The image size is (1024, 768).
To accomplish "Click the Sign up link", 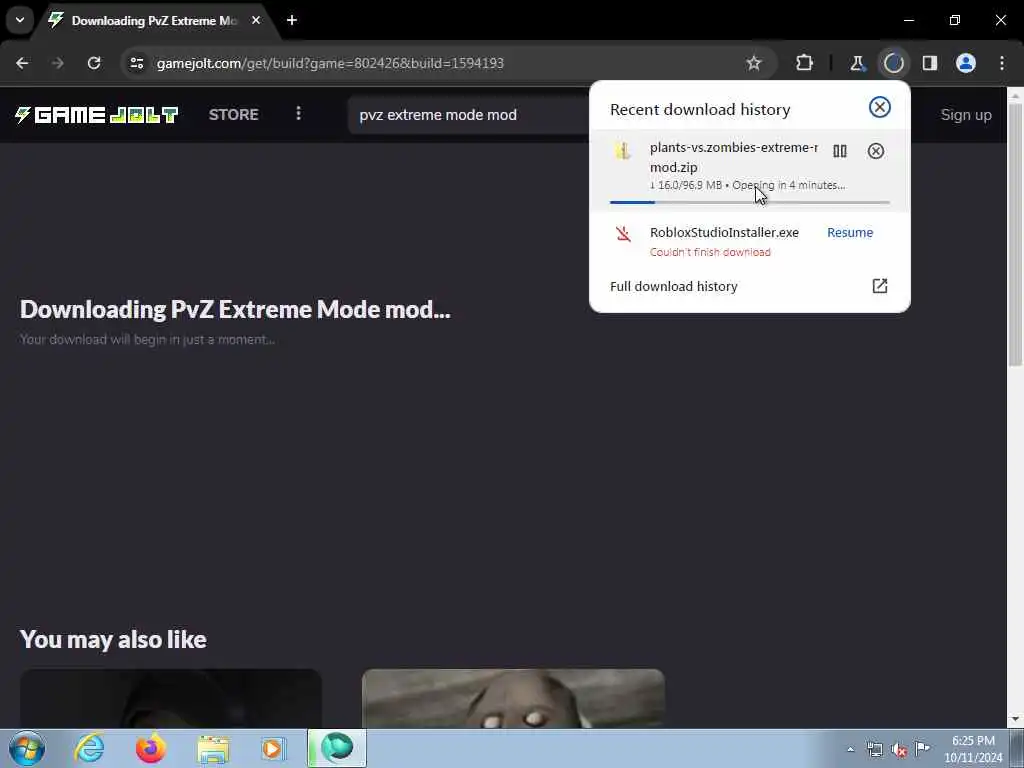I will pyautogui.click(x=965, y=115).
